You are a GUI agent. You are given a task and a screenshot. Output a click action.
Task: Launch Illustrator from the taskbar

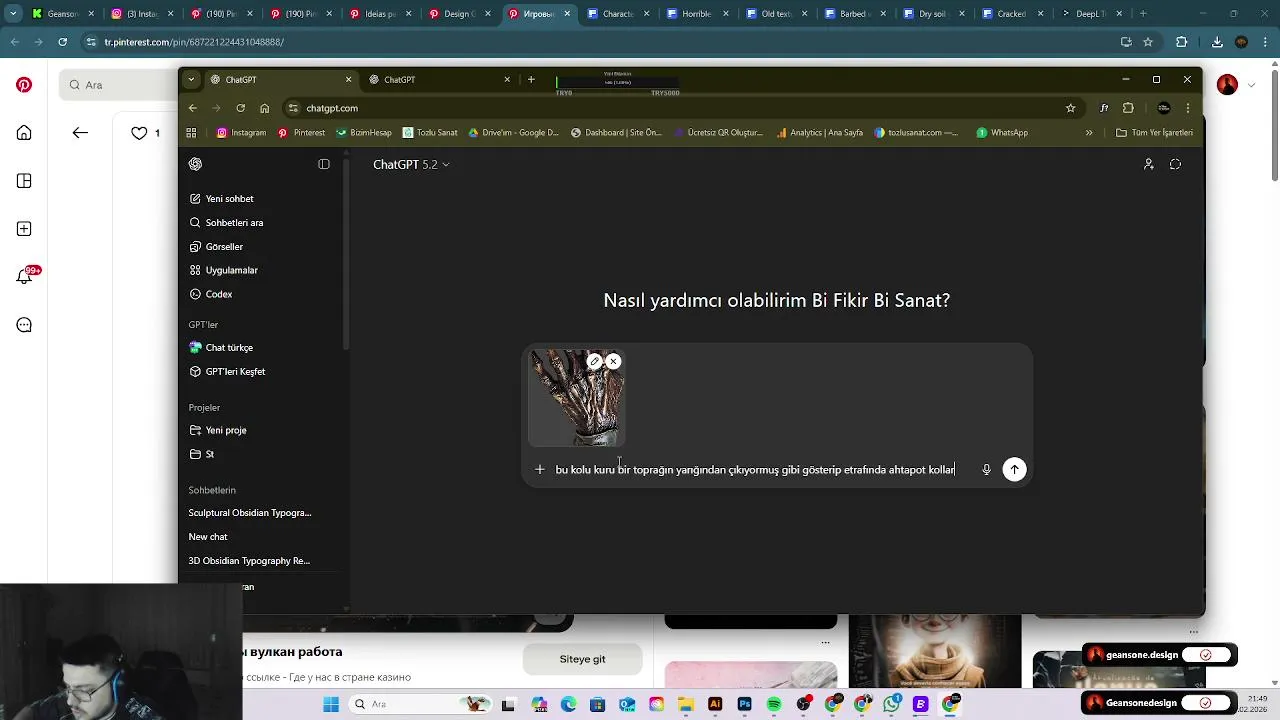[x=715, y=704]
